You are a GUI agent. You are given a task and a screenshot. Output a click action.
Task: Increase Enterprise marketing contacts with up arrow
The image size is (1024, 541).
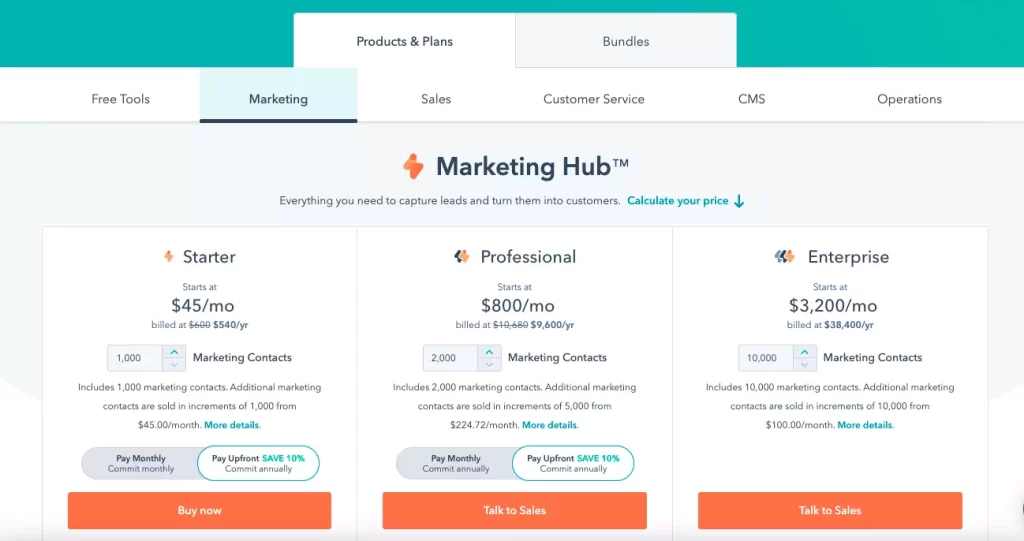(805, 352)
